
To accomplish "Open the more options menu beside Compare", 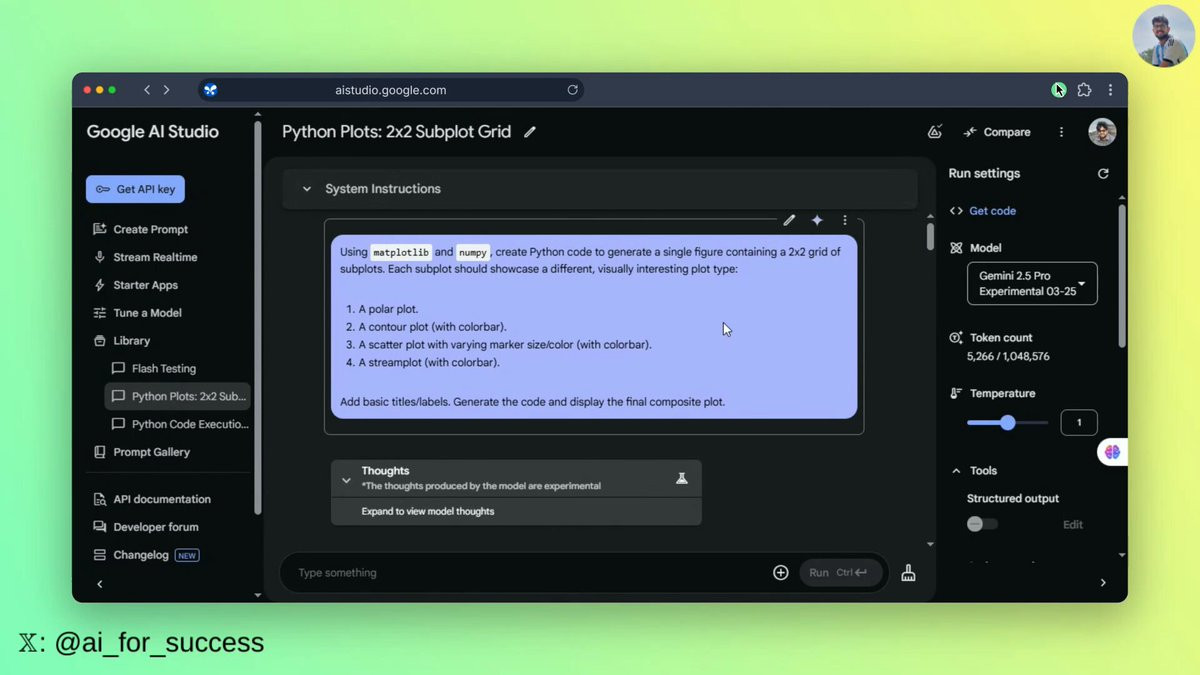I will coord(1061,132).
